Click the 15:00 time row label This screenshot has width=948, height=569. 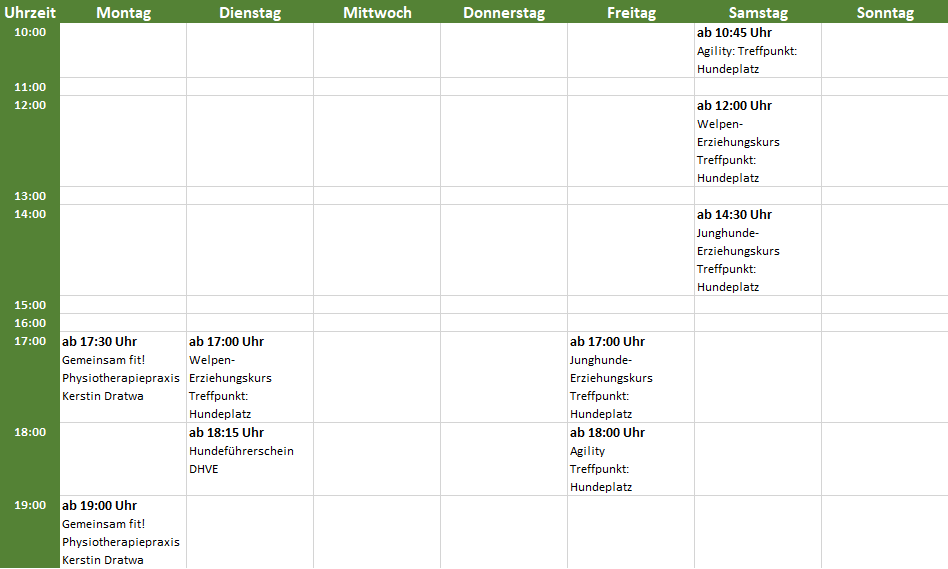30,305
